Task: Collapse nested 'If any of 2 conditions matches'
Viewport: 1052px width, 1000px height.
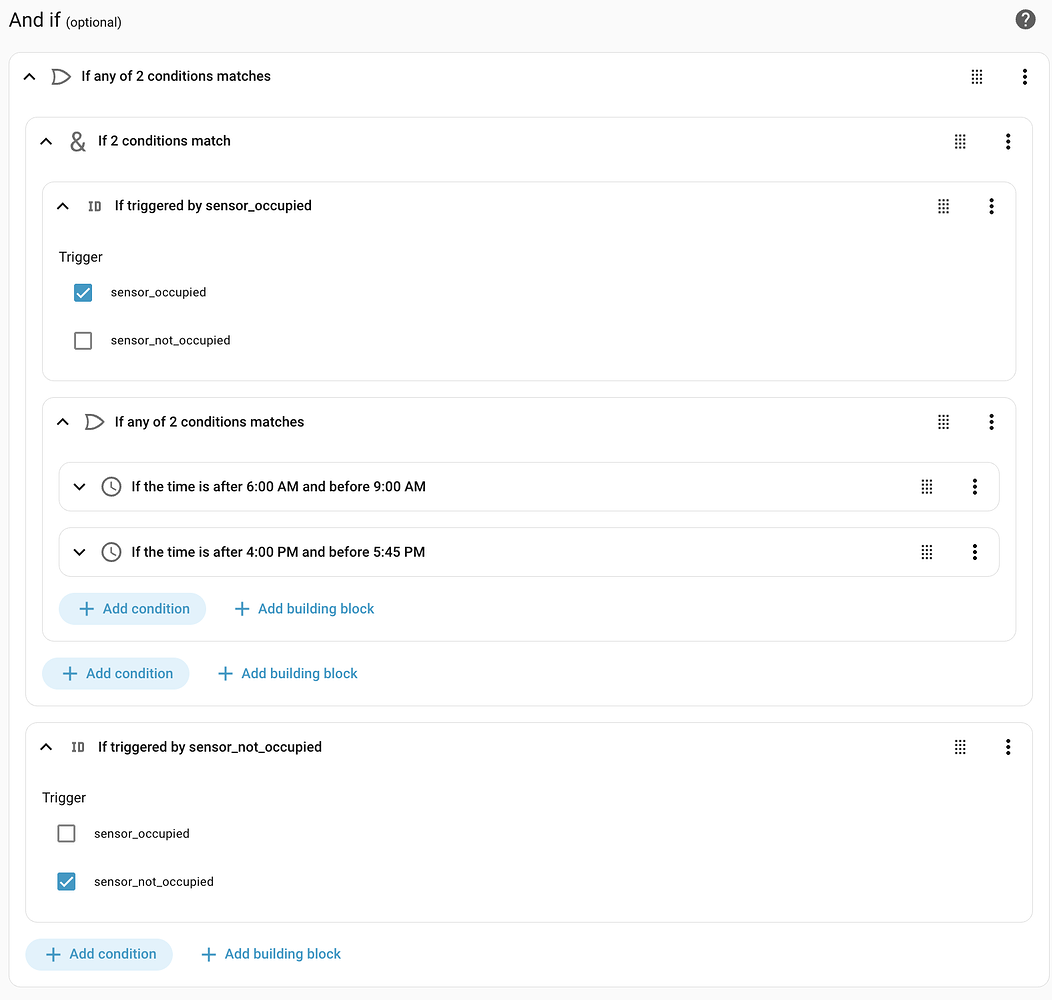Action: coord(63,421)
